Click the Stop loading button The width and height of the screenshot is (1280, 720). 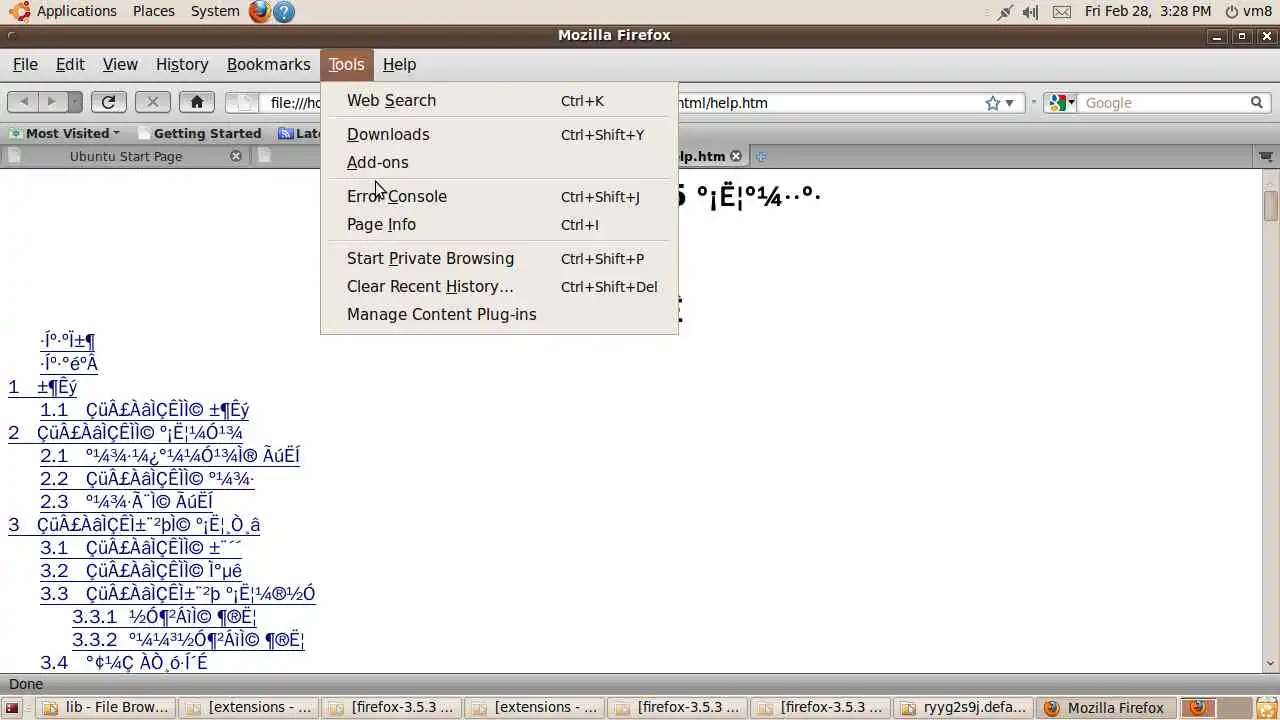click(x=152, y=102)
